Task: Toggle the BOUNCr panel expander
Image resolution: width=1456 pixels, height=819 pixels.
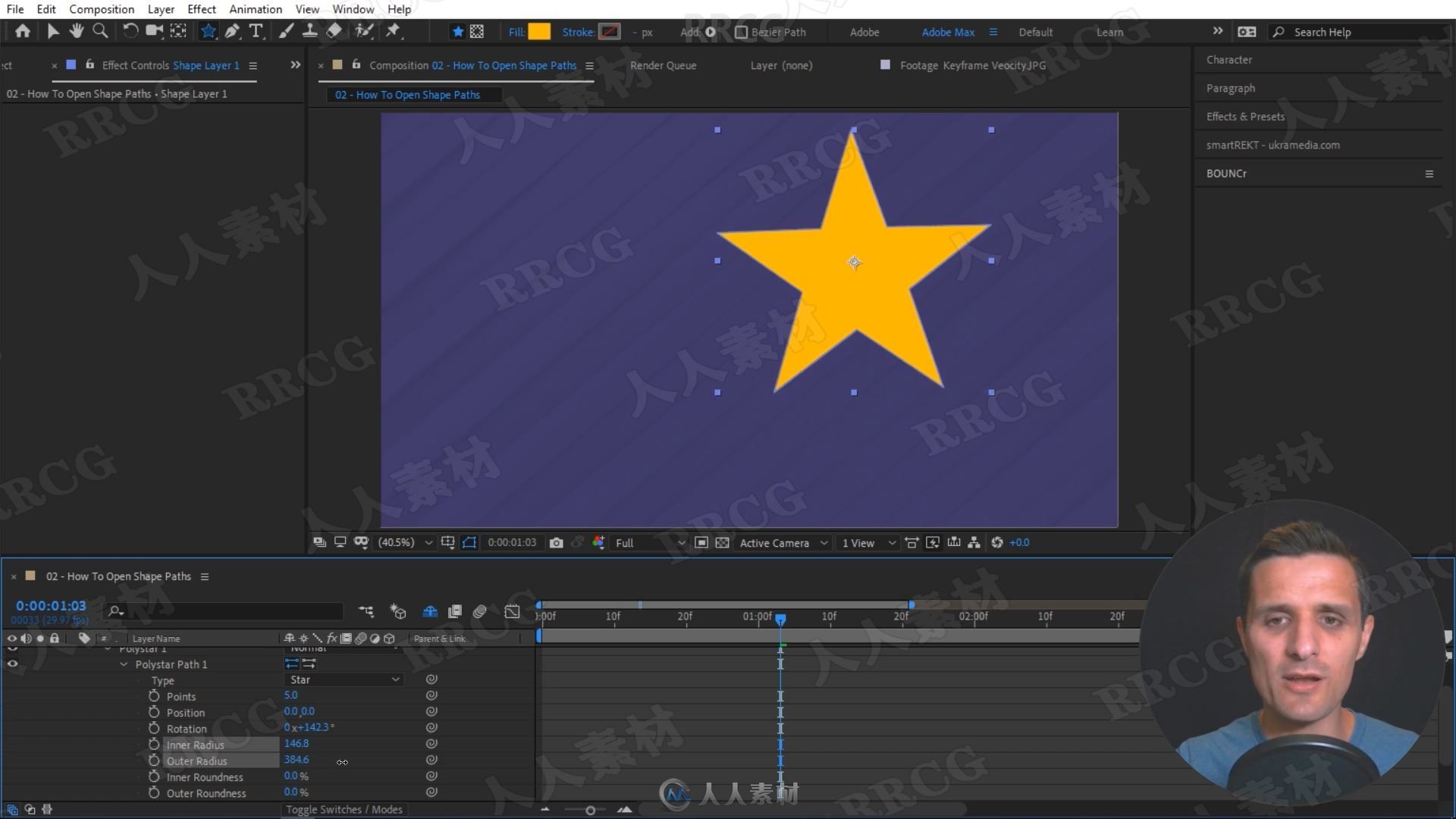Action: click(x=1431, y=173)
